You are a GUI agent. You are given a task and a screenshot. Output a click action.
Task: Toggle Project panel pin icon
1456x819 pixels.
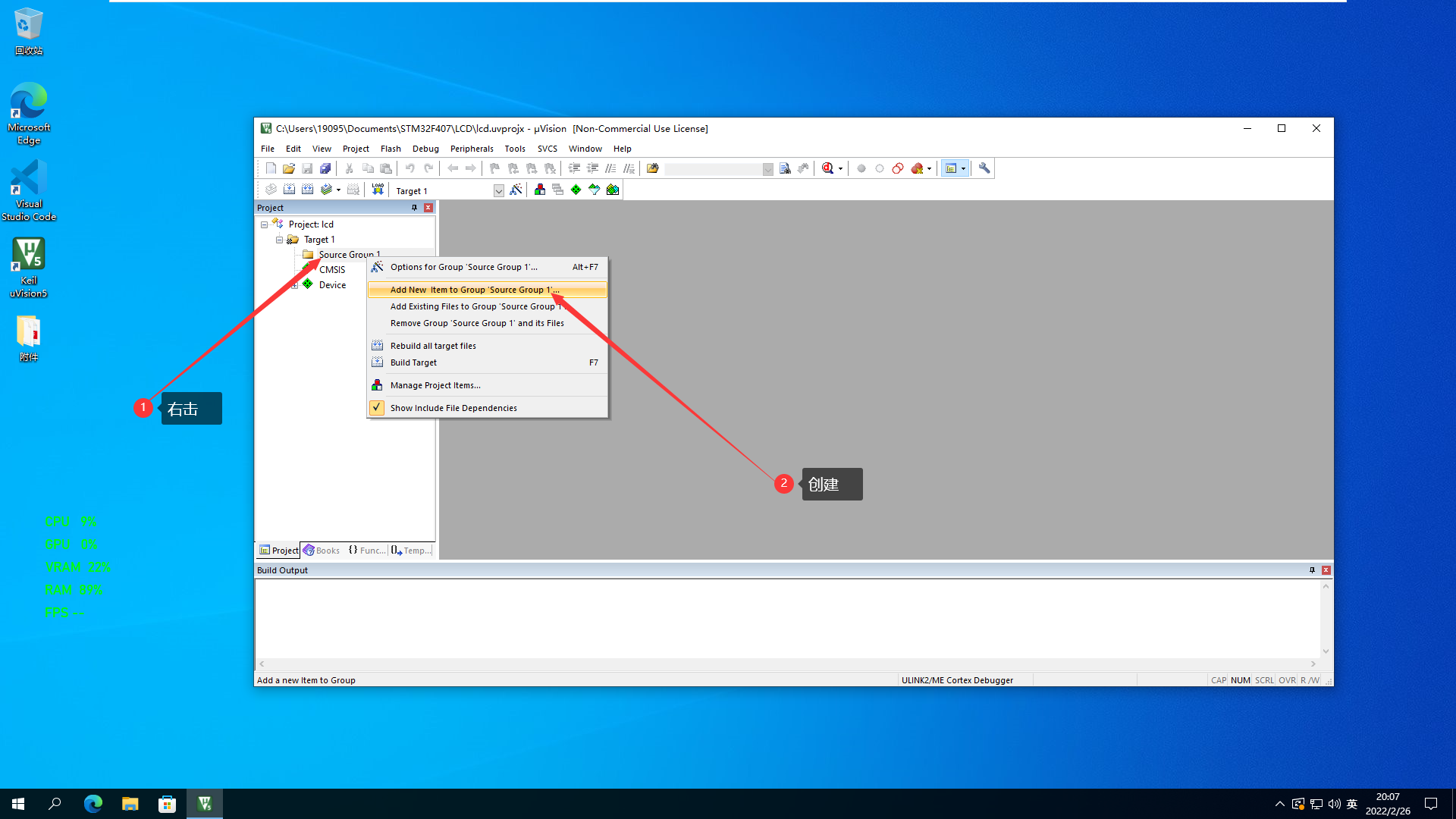click(414, 208)
